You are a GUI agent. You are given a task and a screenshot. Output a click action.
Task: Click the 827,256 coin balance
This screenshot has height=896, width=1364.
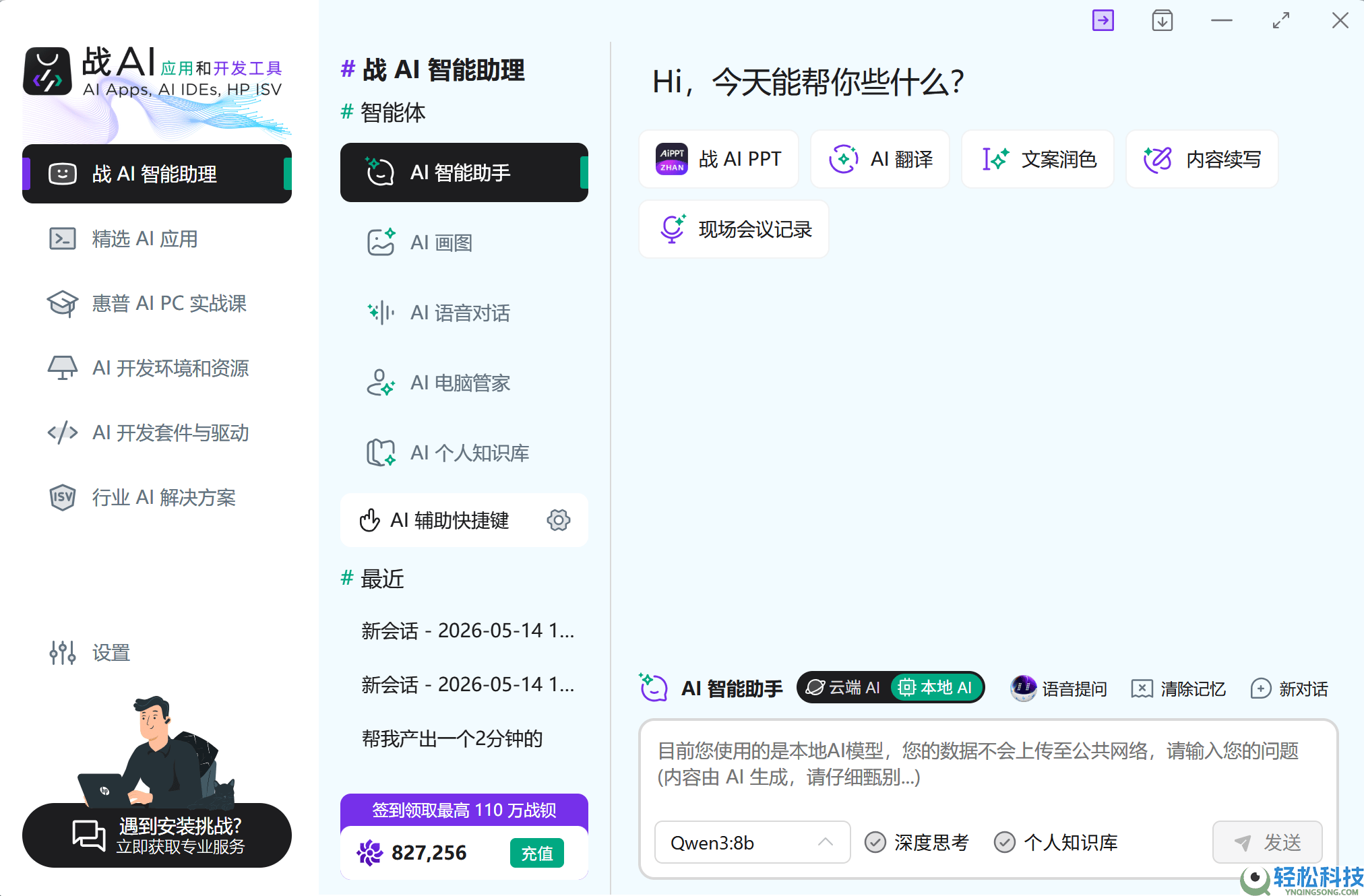(429, 853)
